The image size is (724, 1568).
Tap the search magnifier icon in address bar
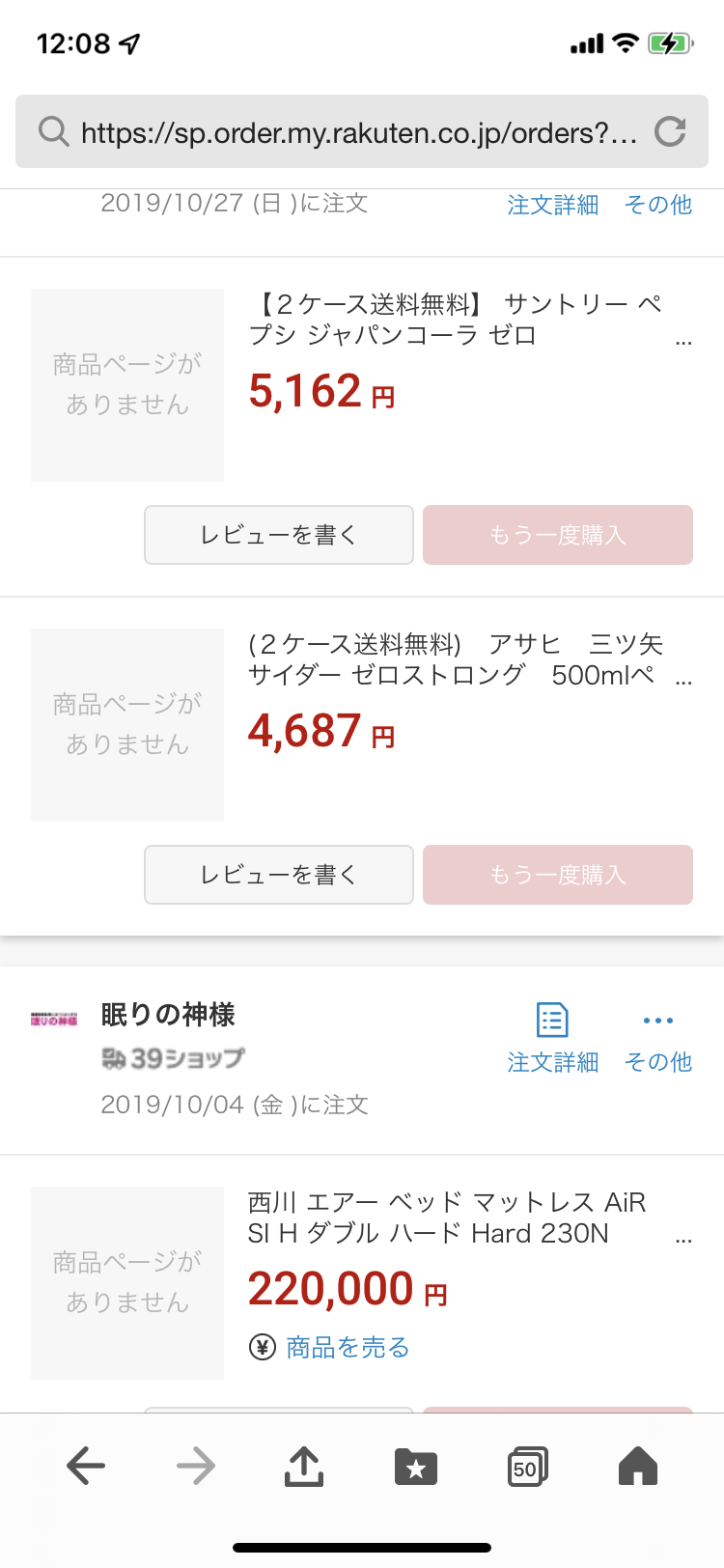pyautogui.click(x=54, y=131)
